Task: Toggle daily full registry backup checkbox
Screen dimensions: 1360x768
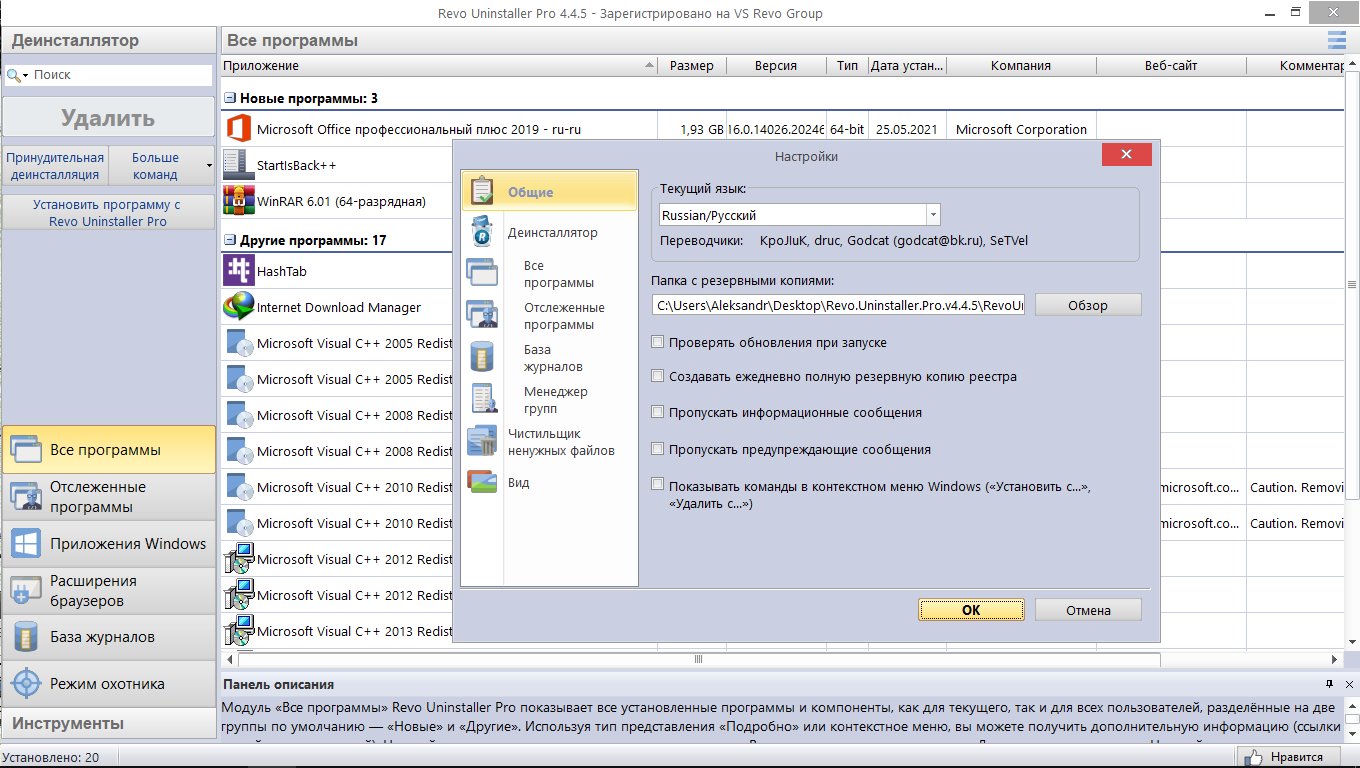Action: tap(658, 377)
